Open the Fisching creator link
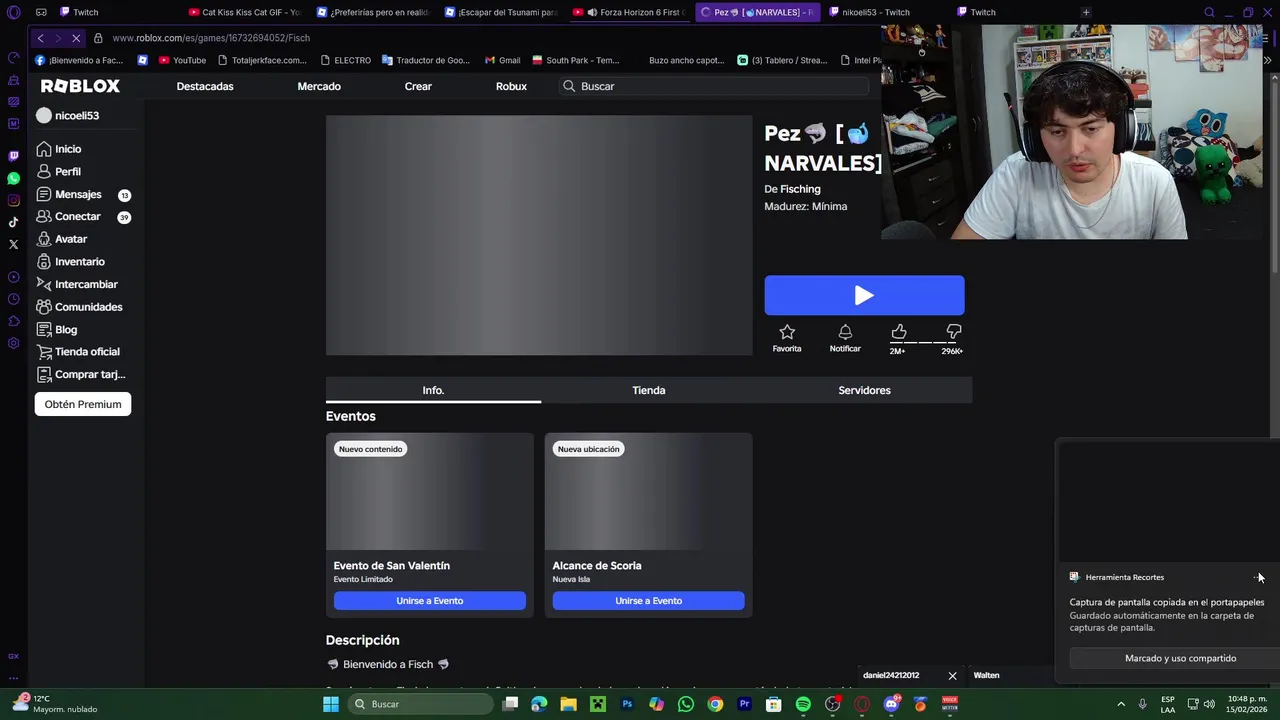 click(x=800, y=189)
